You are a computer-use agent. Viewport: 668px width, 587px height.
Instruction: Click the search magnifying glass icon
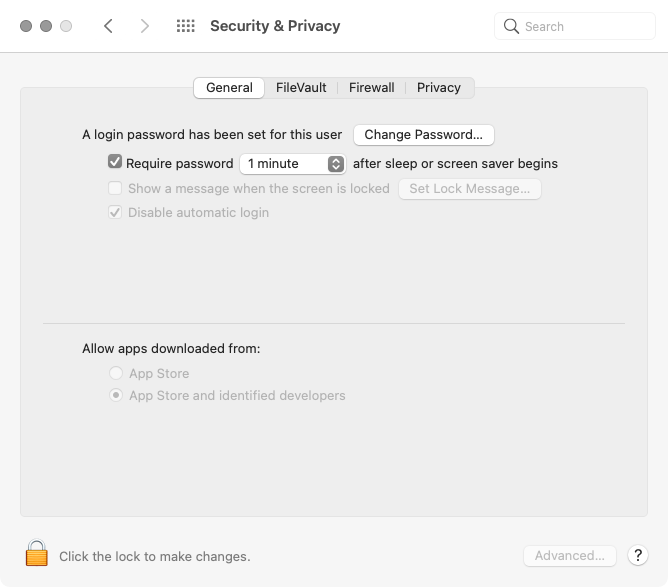coord(511,26)
